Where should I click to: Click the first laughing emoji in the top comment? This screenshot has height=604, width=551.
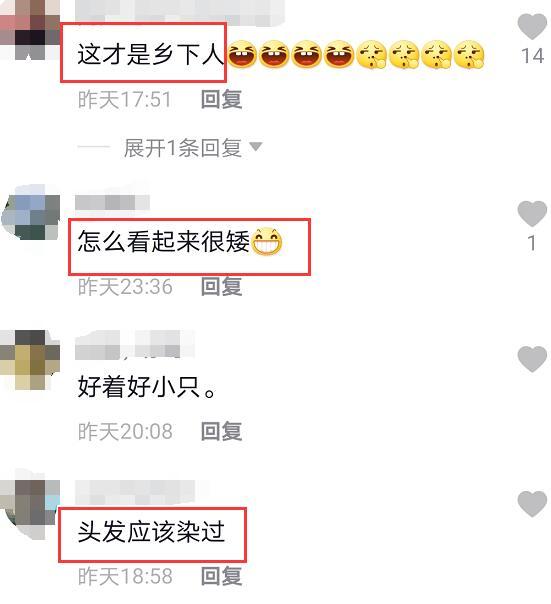pyautogui.click(x=242, y=54)
